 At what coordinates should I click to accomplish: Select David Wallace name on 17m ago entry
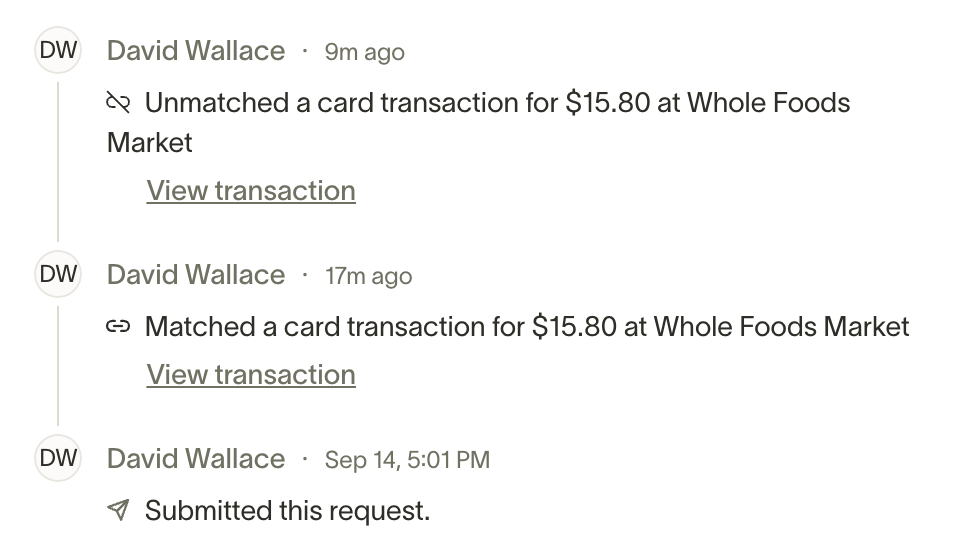(x=196, y=274)
